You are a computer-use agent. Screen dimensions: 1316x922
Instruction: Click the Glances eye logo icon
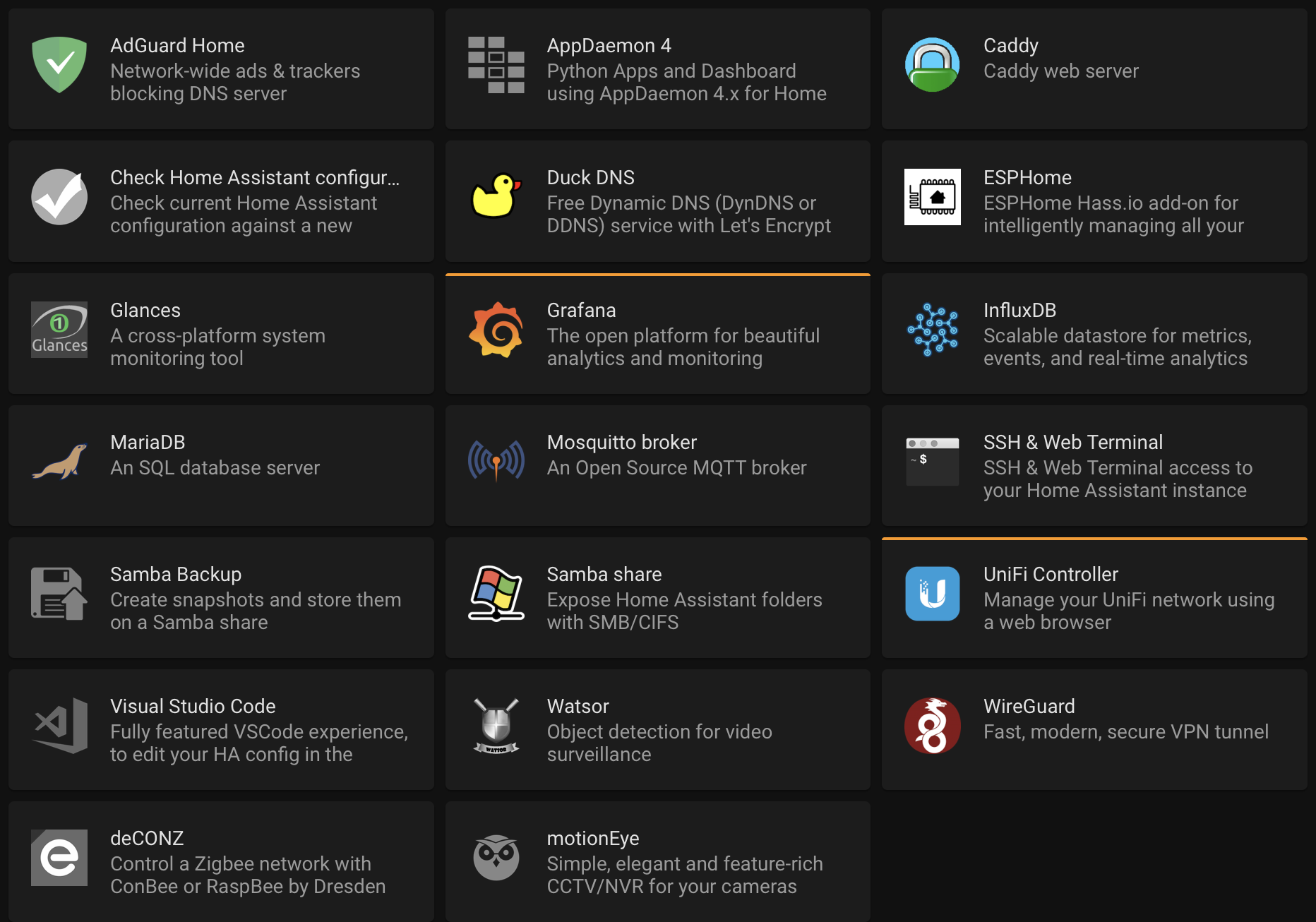(59, 330)
